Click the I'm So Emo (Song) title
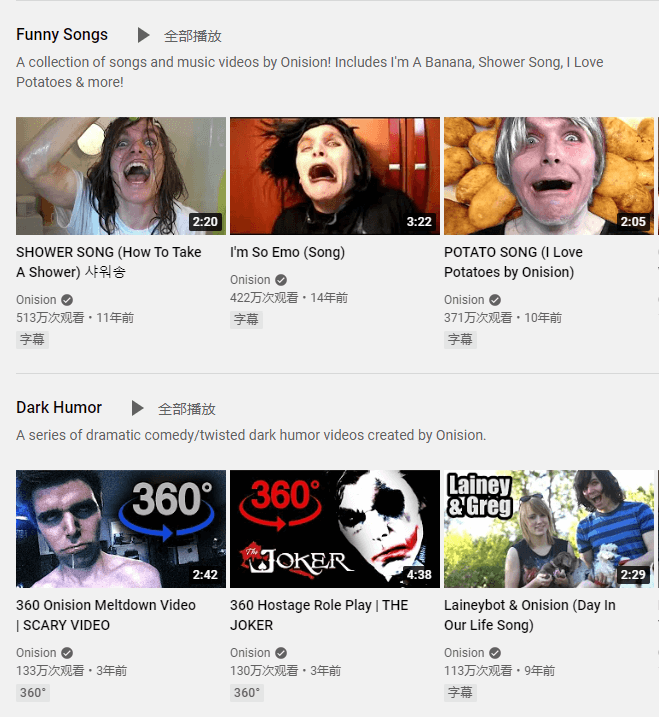The image size is (659, 717). click(287, 253)
